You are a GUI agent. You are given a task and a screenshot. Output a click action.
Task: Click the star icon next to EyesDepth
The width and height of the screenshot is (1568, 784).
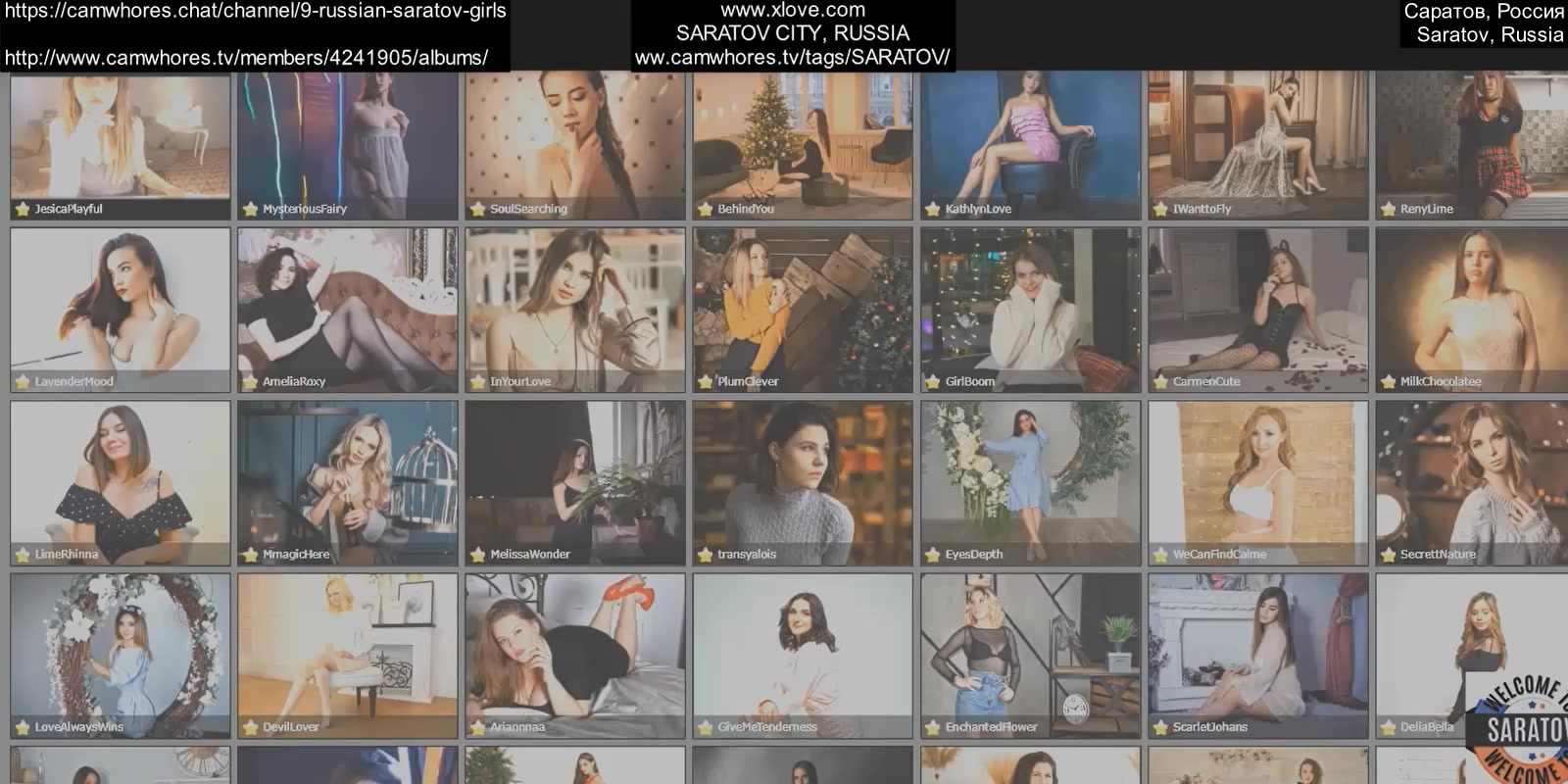932,555
